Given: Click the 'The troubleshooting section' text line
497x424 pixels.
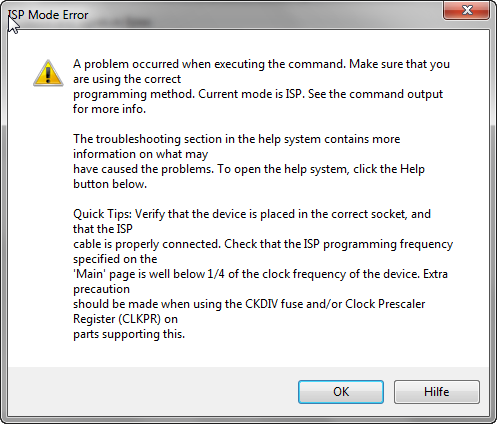Looking at the screenshot, I should tap(237, 139).
